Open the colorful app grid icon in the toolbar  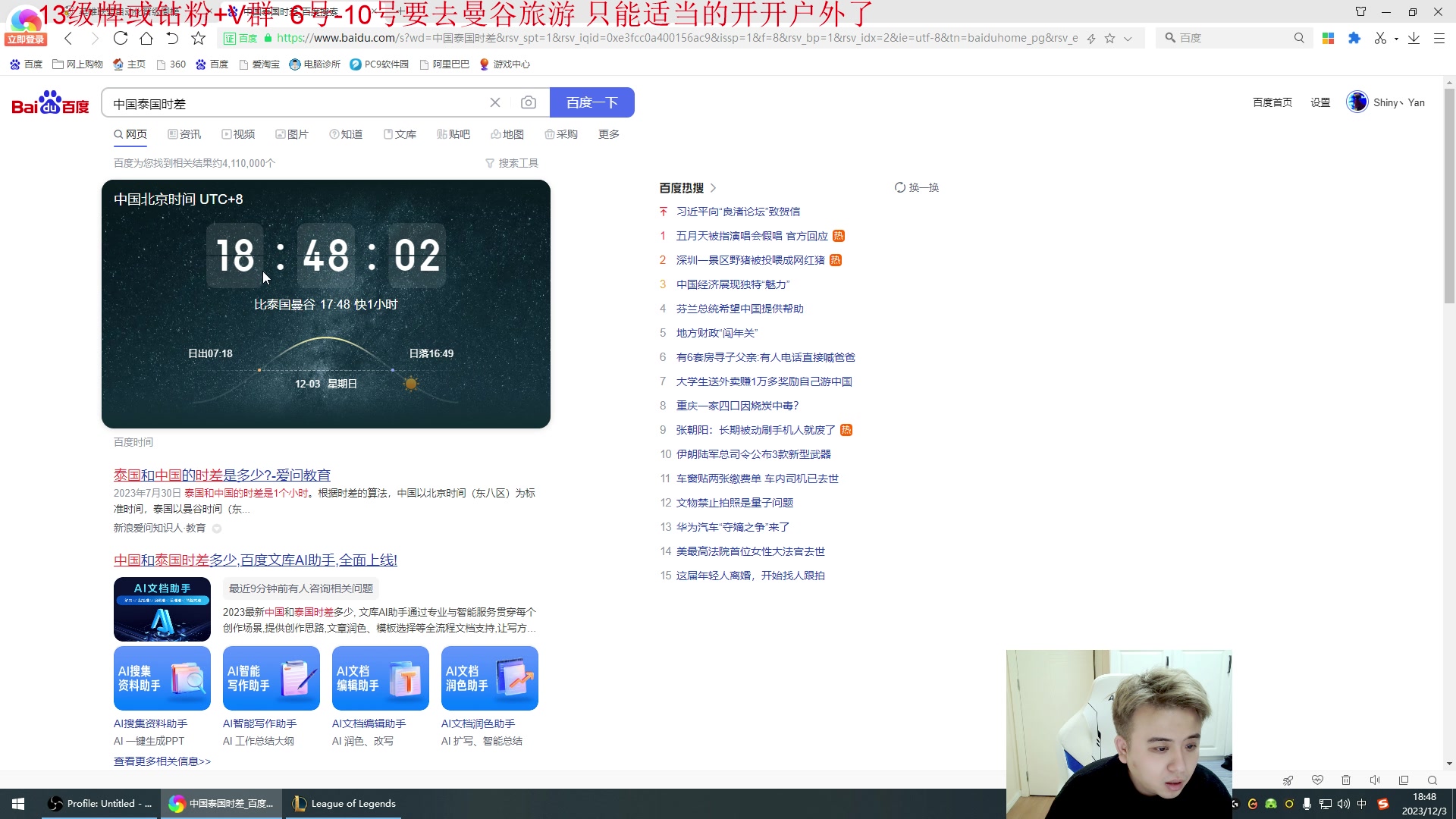[x=1328, y=38]
